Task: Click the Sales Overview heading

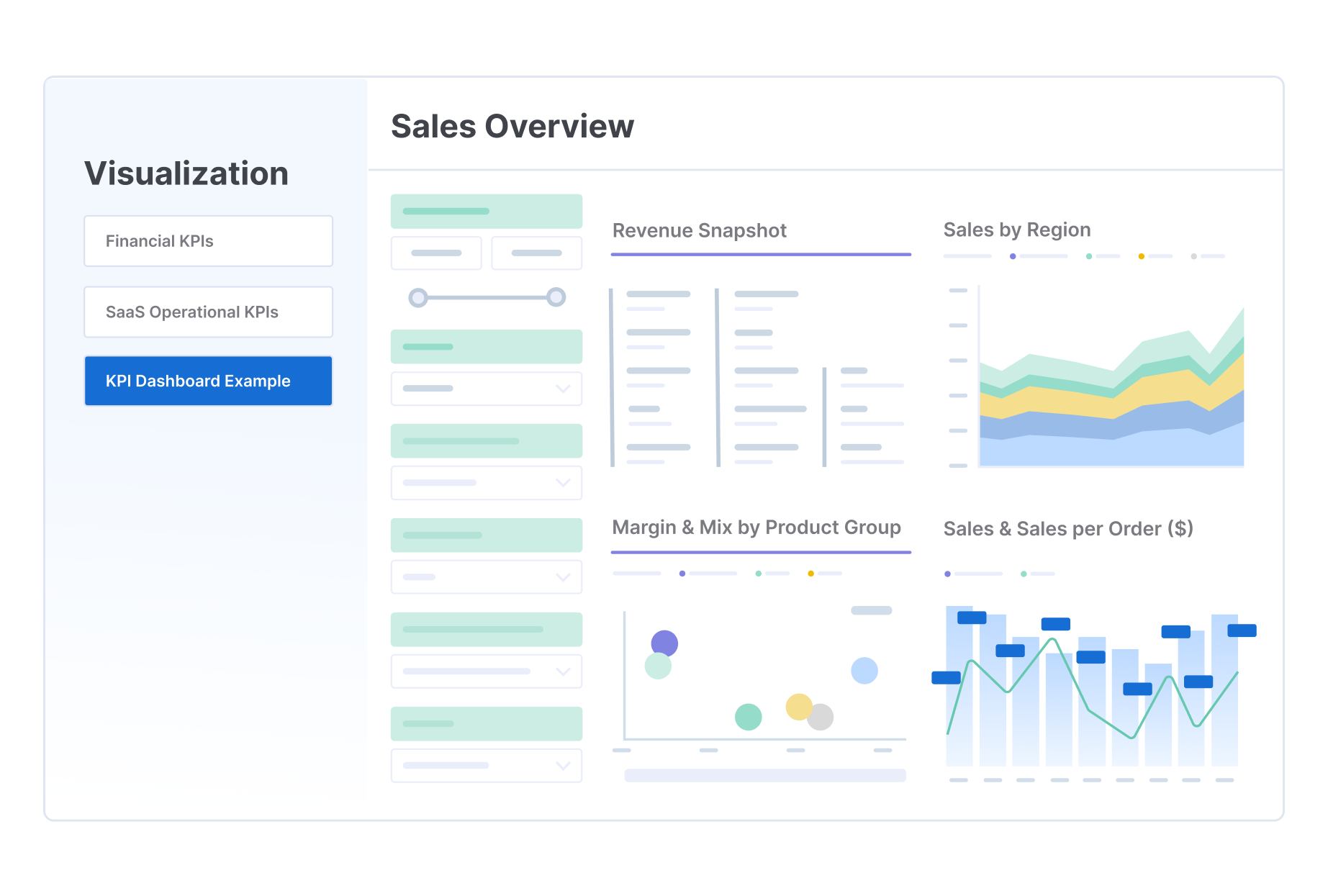Action: pyautogui.click(x=512, y=126)
